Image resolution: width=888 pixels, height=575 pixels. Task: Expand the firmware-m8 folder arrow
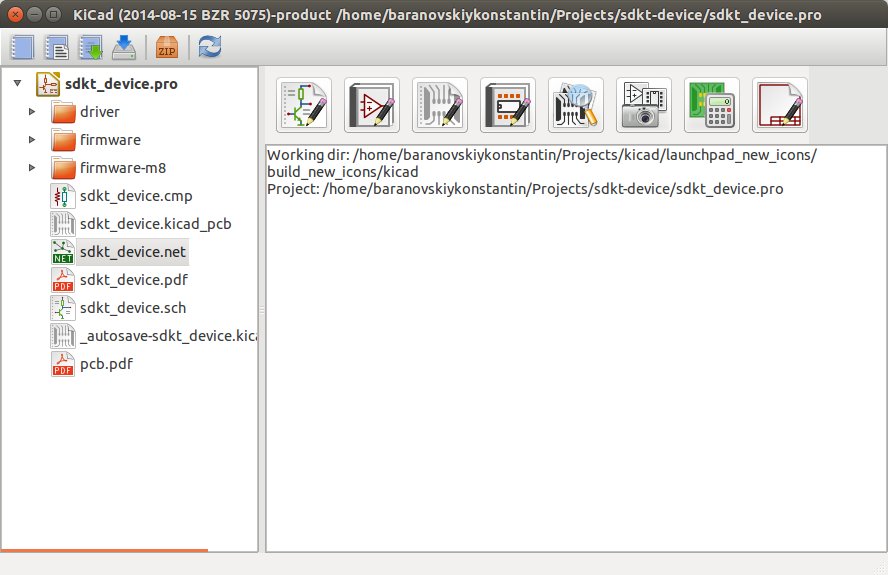click(32, 168)
